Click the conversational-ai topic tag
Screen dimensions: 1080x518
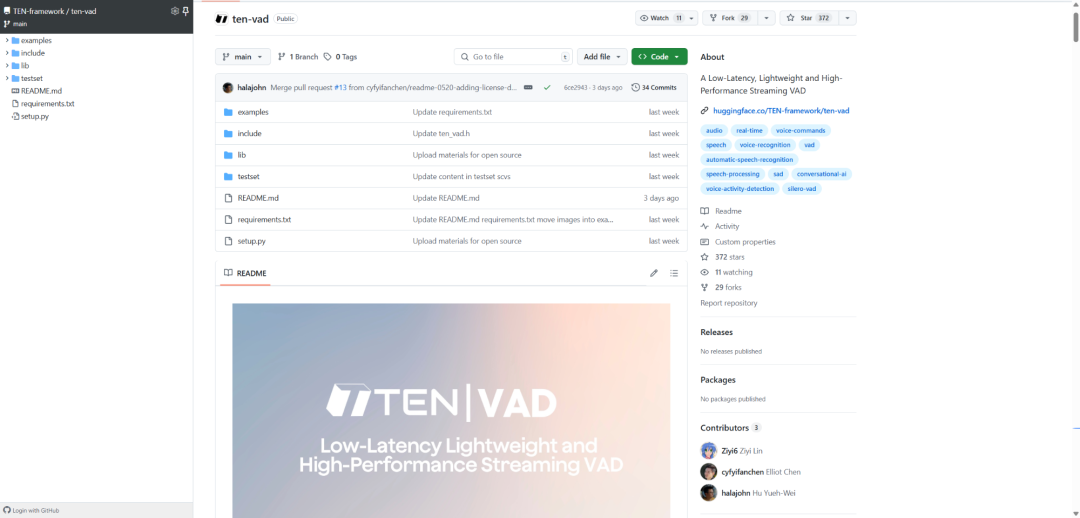point(821,174)
